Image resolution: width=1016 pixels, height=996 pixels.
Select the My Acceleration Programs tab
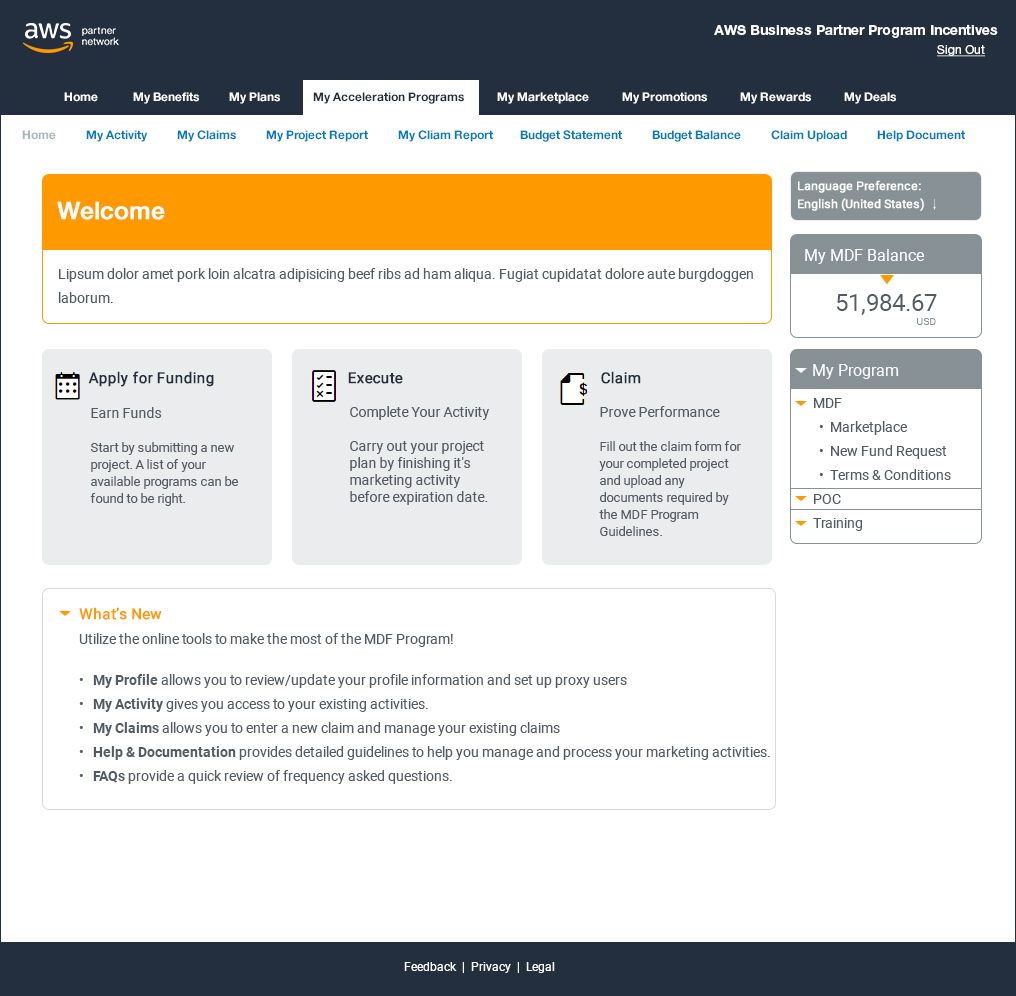389,97
